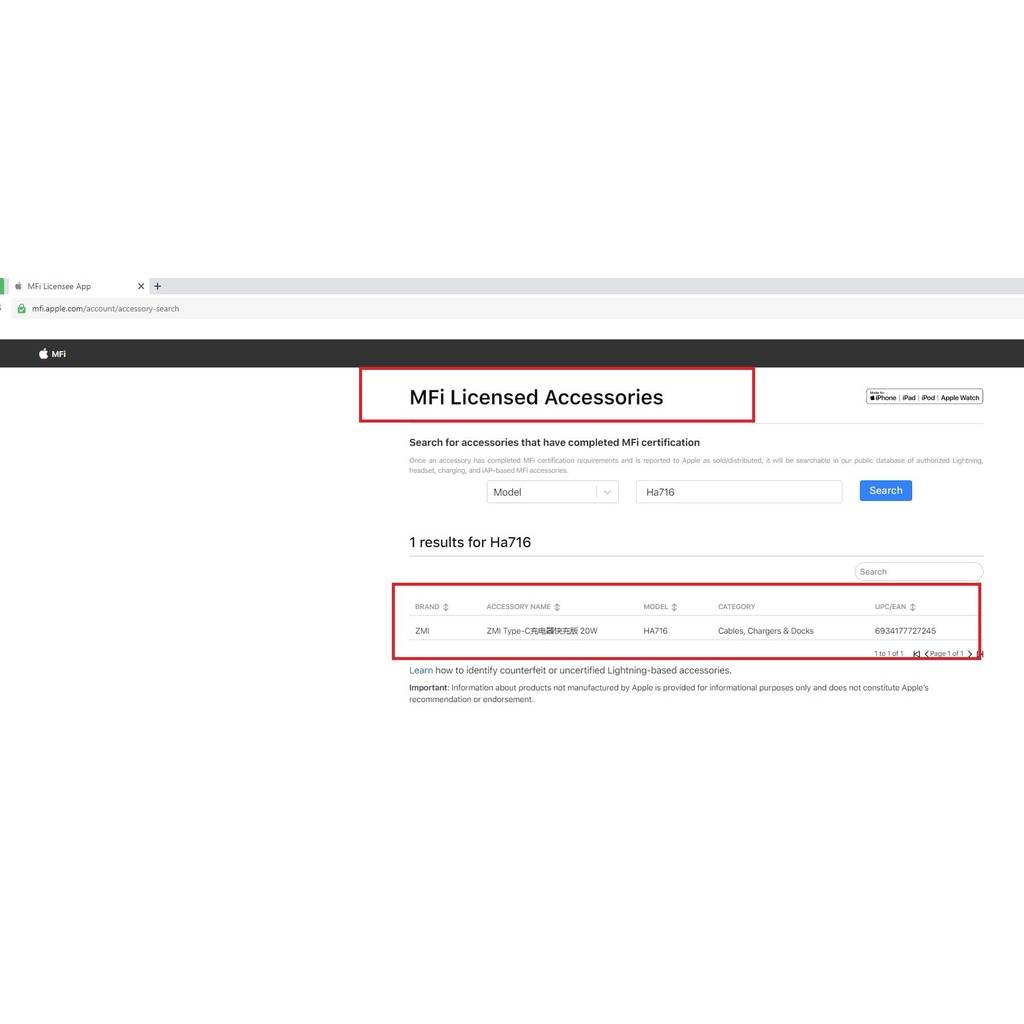Go to first page of results icon

click(916, 654)
